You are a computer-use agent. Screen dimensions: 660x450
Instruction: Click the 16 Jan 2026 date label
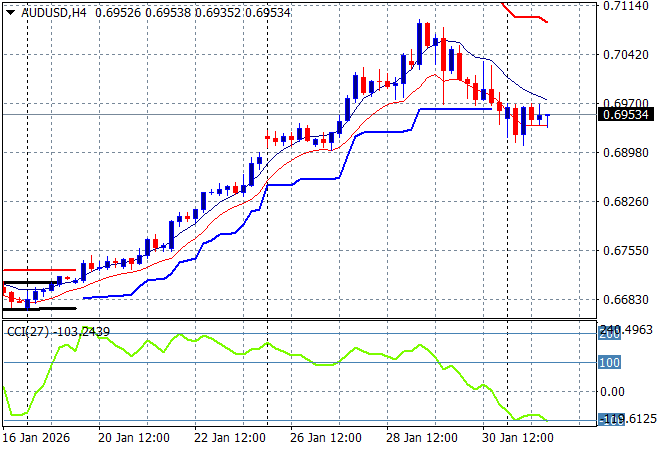pyautogui.click(x=36, y=438)
